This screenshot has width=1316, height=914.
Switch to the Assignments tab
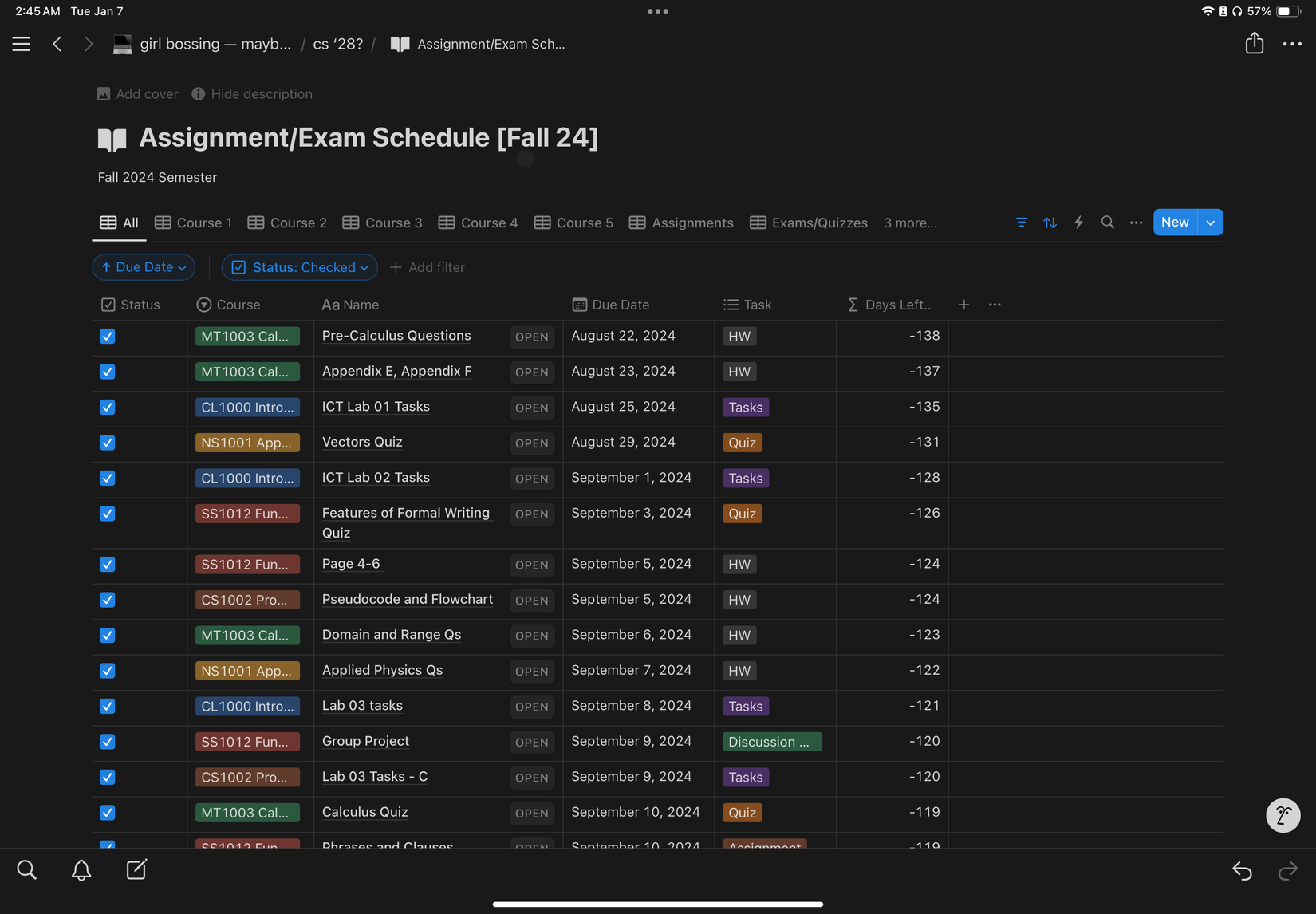(x=681, y=223)
